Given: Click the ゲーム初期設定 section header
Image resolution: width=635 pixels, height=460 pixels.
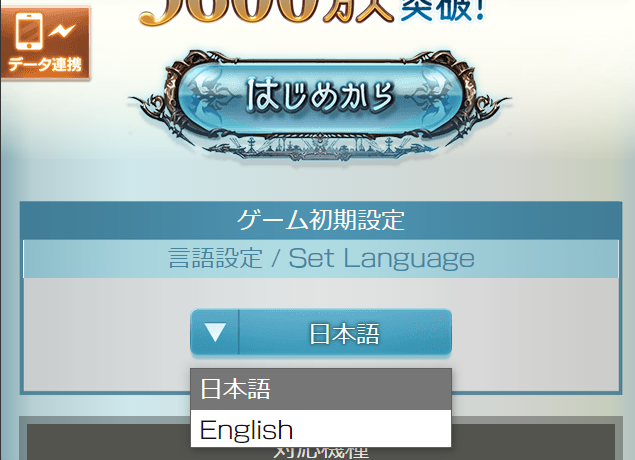Looking at the screenshot, I should 321,220.
